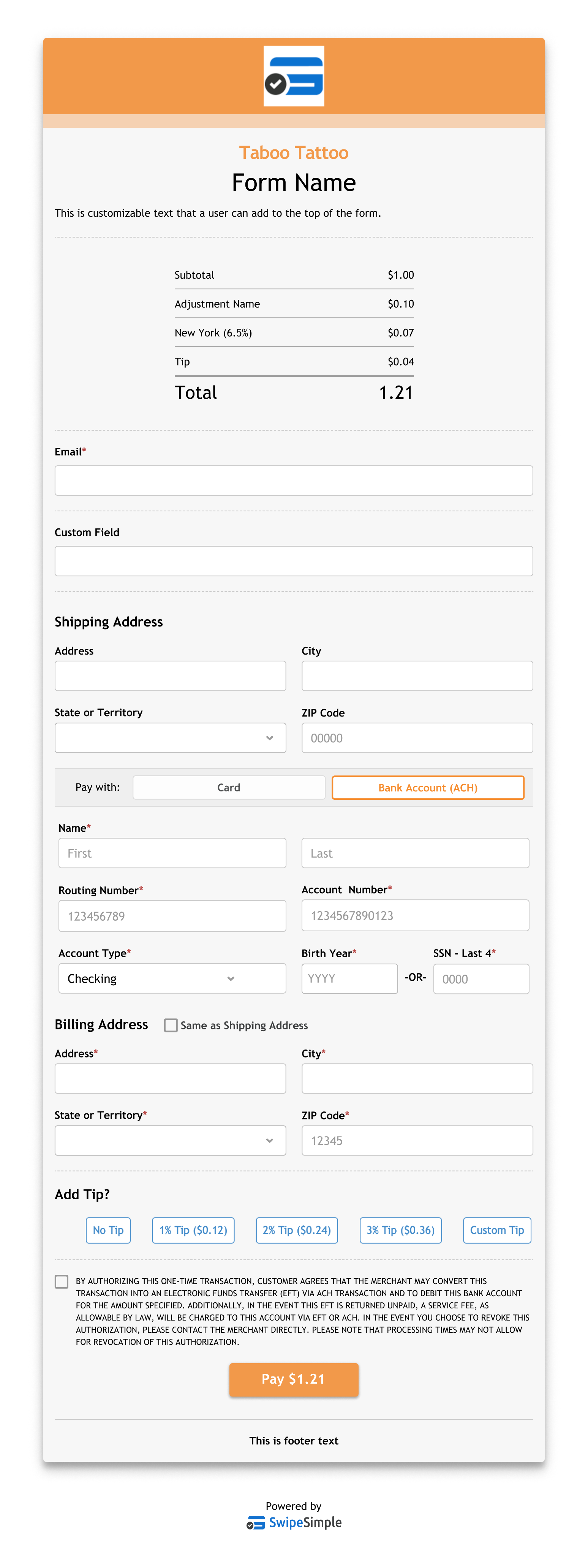Choose the Custom Tip option
The image size is (588, 1568).
click(497, 1230)
